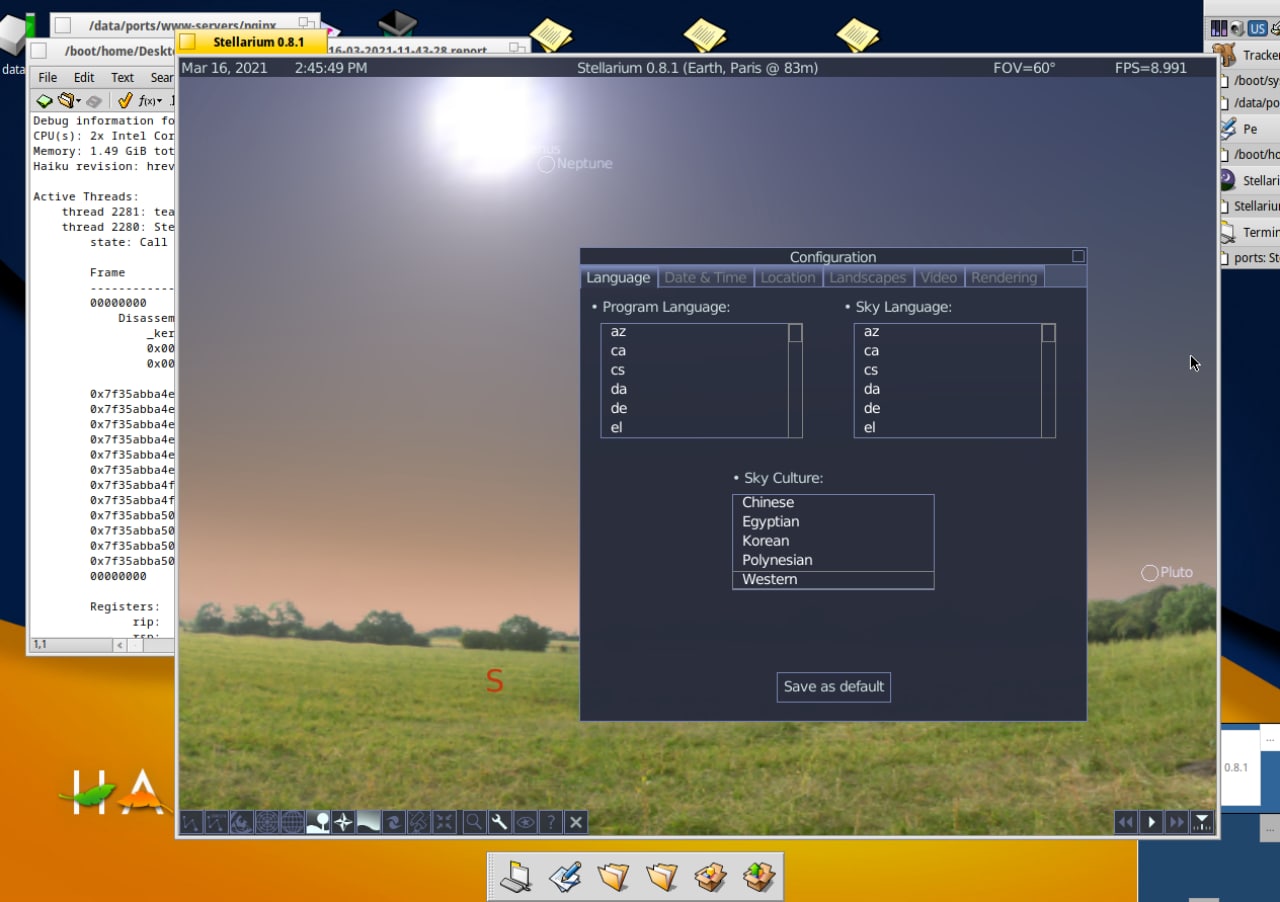1280x902 pixels.
Task: Choose 'el' in Program Language list
Action: pyautogui.click(x=694, y=427)
